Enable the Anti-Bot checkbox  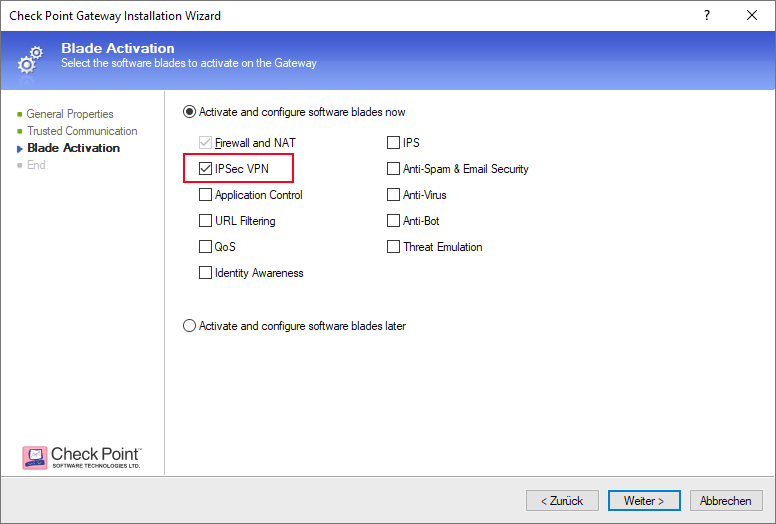pyautogui.click(x=394, y=221)
